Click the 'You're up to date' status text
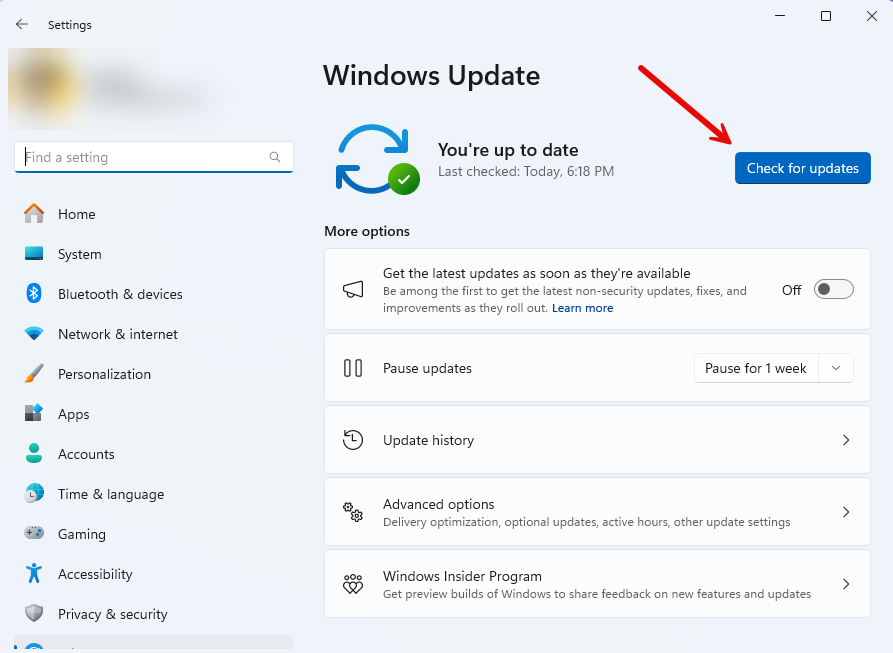This screenshot has height=653, width=893. (x=507, y=150)
